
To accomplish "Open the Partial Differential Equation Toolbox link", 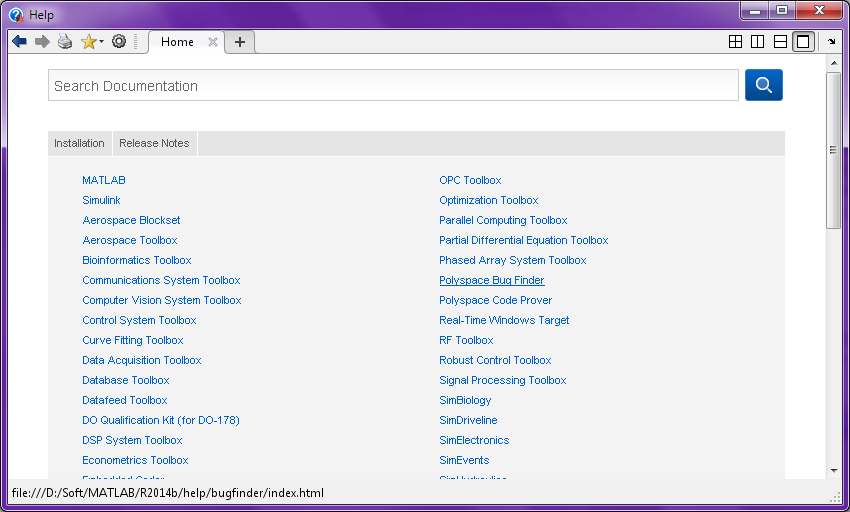I will pyautogui.click(x=524, y=240).
